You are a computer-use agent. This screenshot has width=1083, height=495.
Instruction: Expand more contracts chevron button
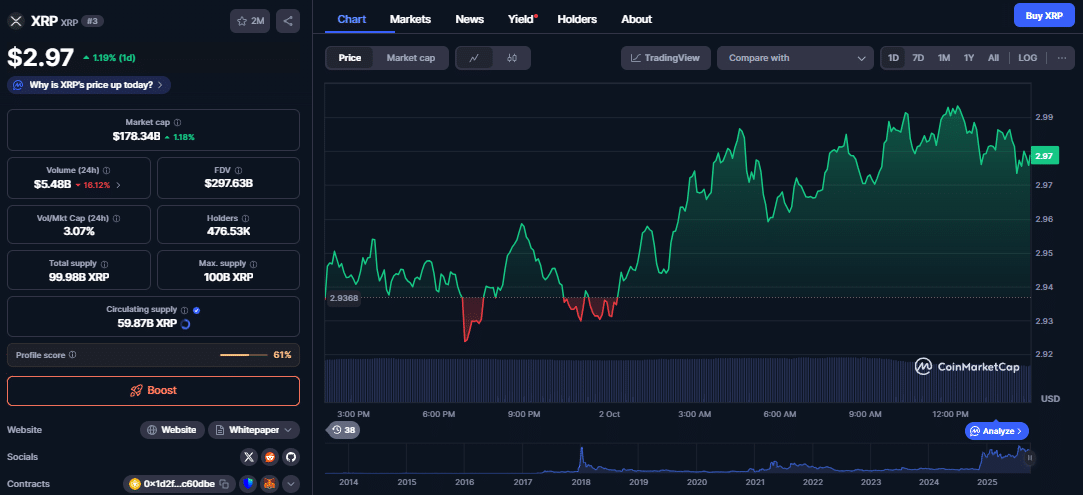(291, 485)
